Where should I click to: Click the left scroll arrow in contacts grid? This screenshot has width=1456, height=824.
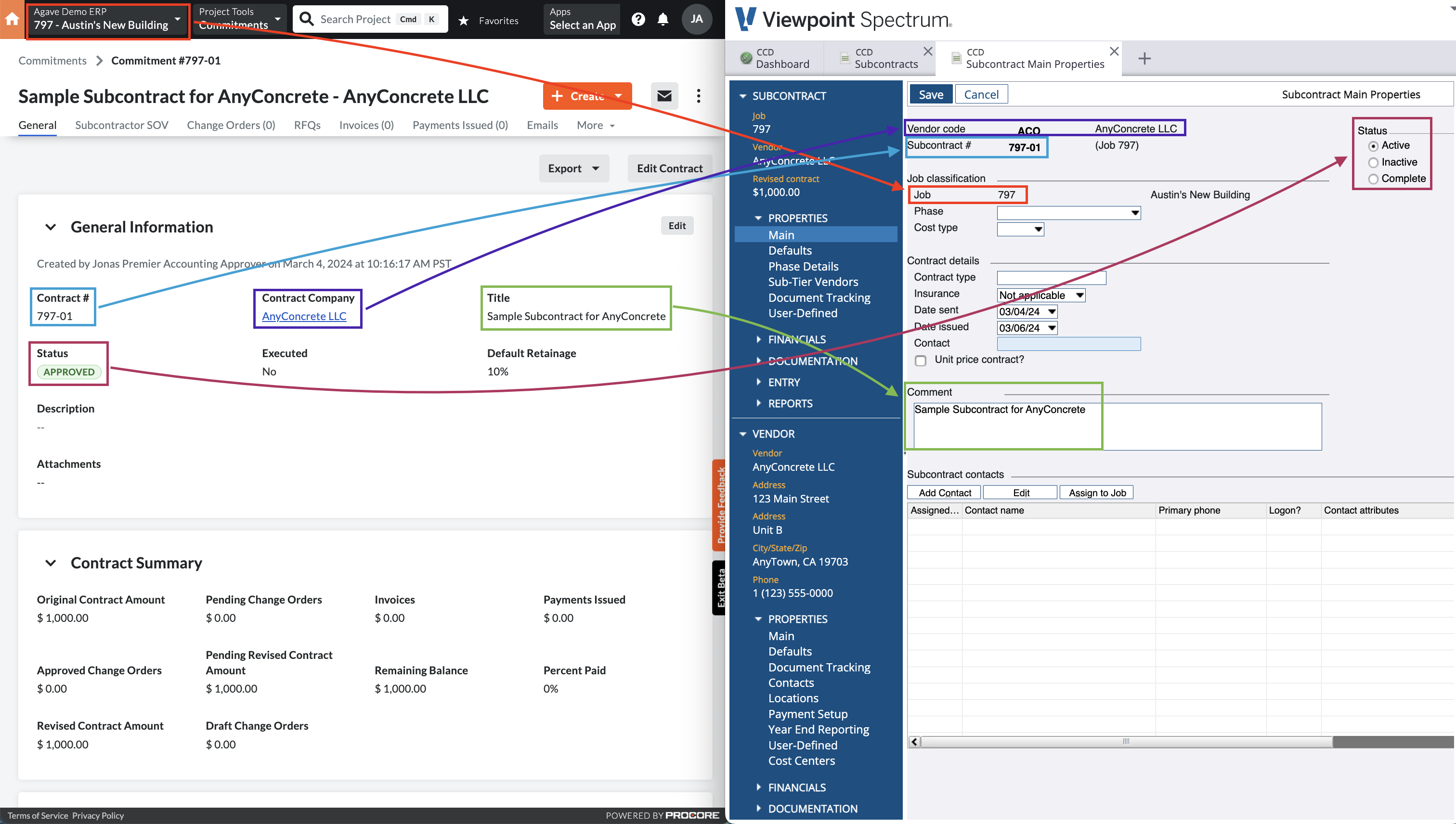click(914, 741)
